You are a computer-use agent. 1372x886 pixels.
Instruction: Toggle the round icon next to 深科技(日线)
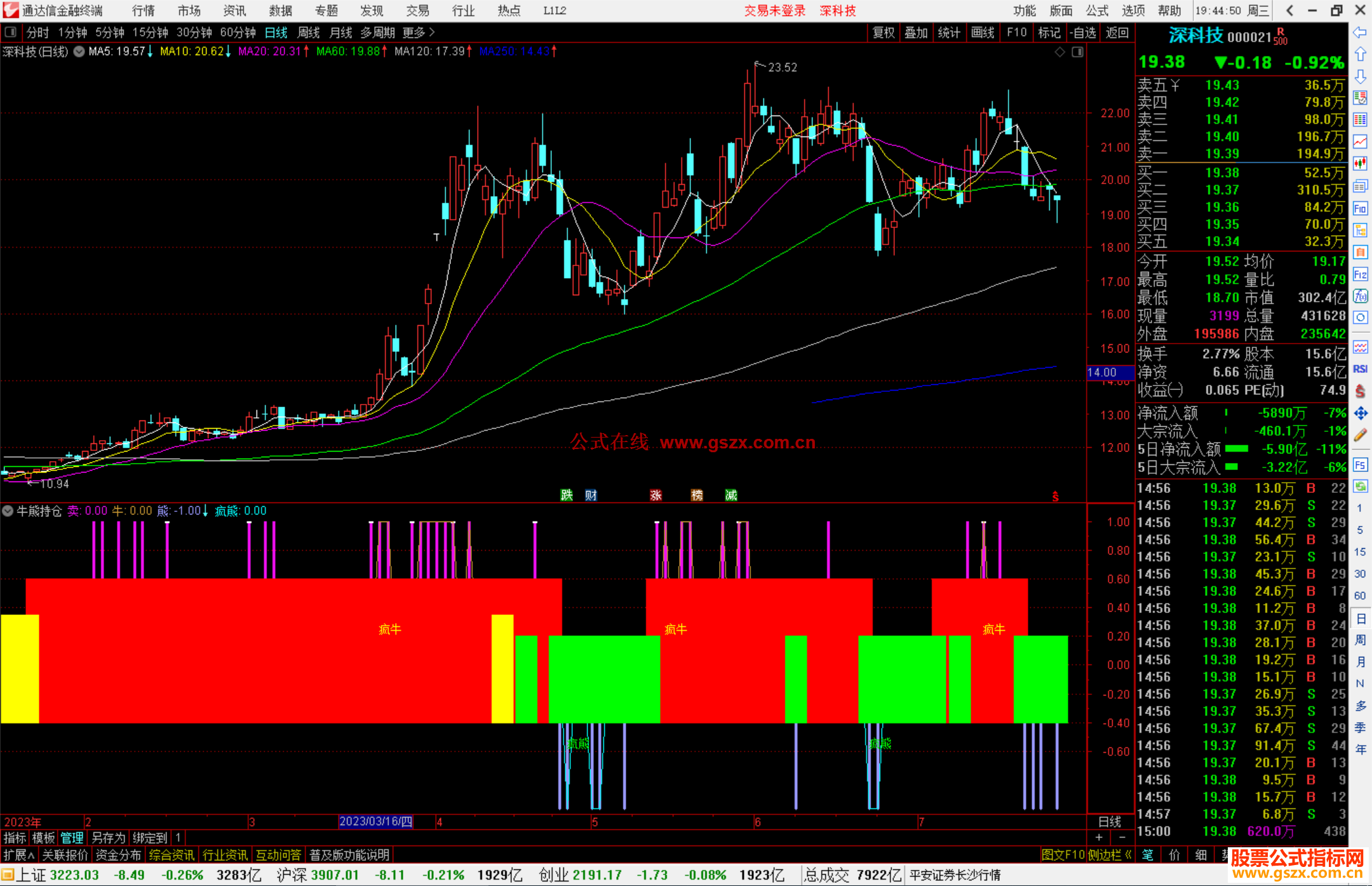point(79,51)
